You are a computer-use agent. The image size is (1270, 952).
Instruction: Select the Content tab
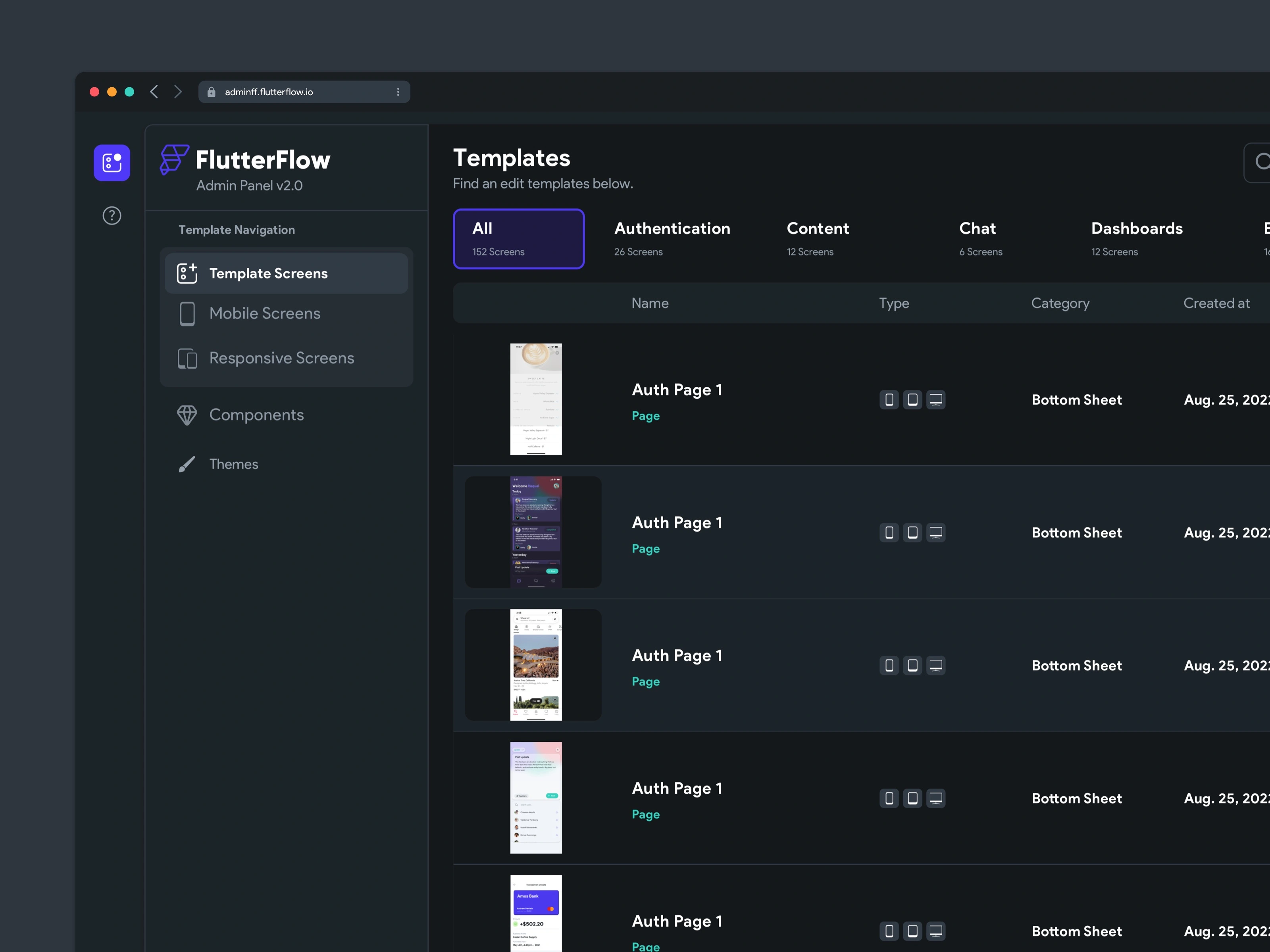coord(818,239)
